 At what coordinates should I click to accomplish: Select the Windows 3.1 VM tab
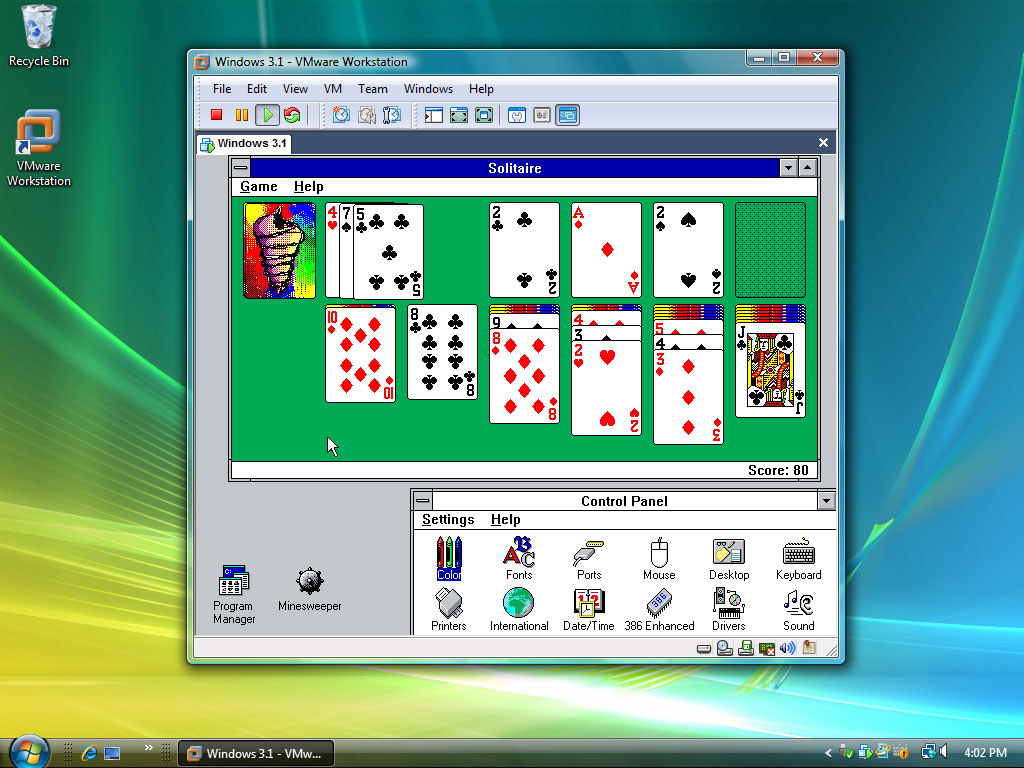[244, 144]
